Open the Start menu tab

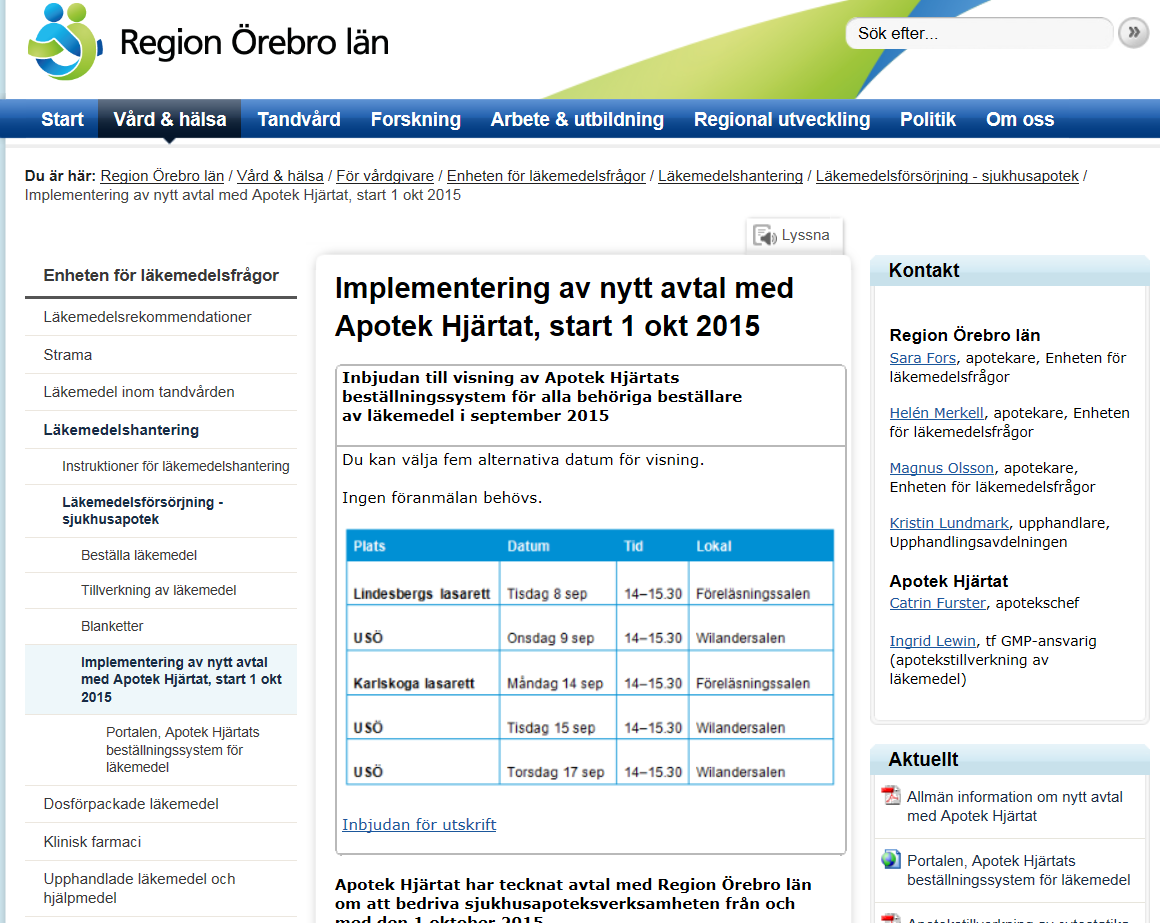pos(62,119)
